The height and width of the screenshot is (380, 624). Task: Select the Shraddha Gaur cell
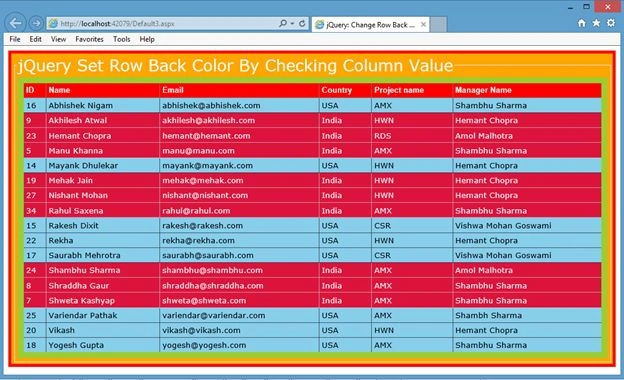[x=103, y=286]
